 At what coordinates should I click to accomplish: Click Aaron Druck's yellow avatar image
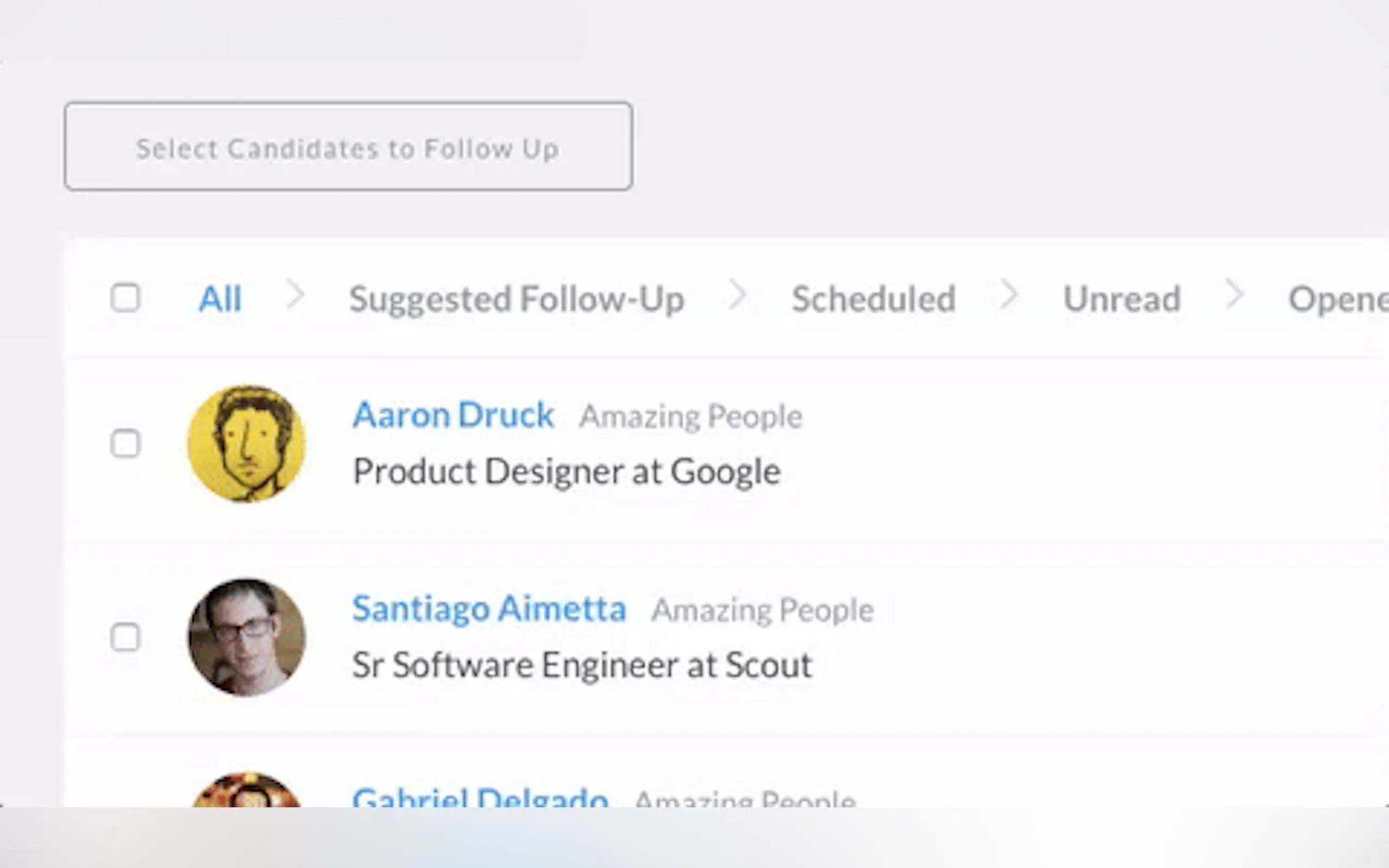pyautogui.click(x=246, y=443)
